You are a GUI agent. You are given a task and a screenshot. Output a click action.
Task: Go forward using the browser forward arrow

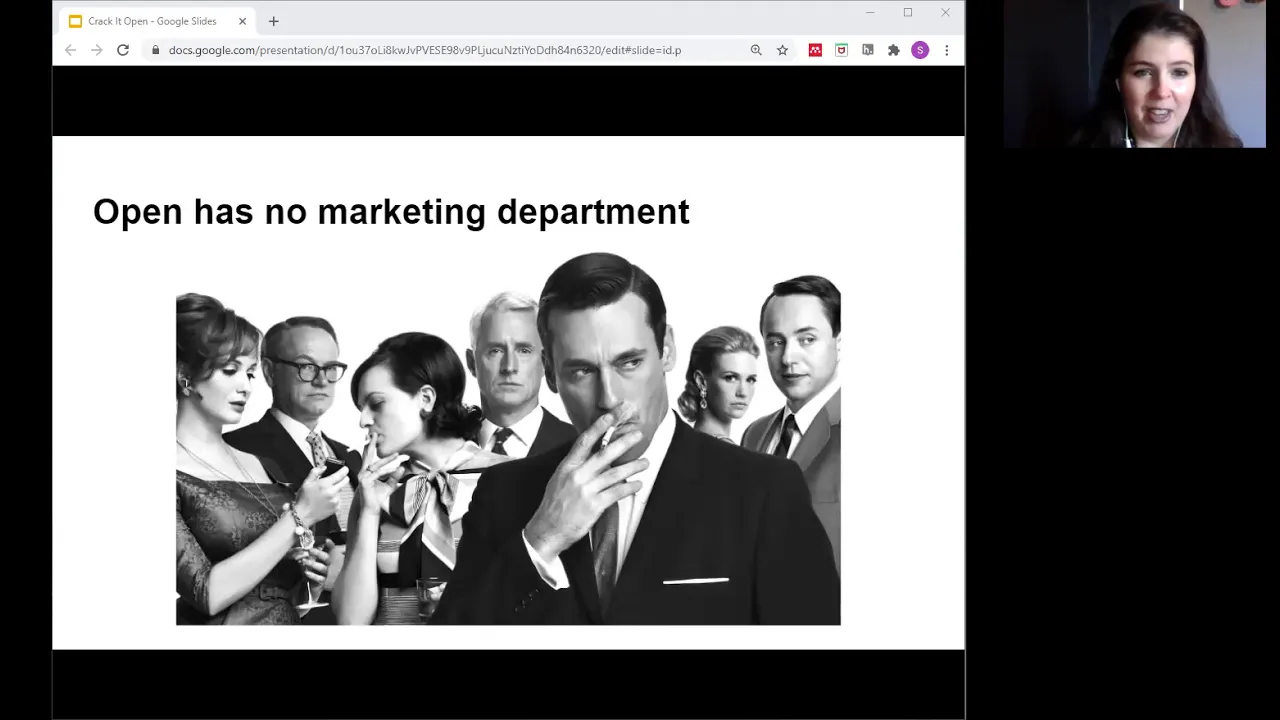96,50
